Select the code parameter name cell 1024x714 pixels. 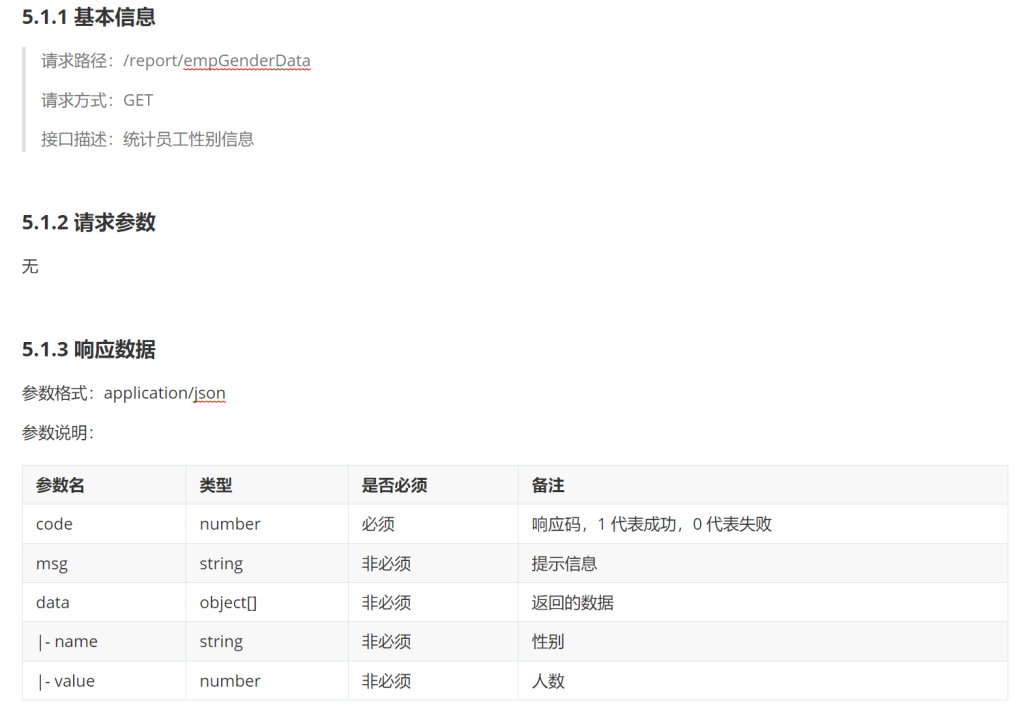tap(54, 524)
